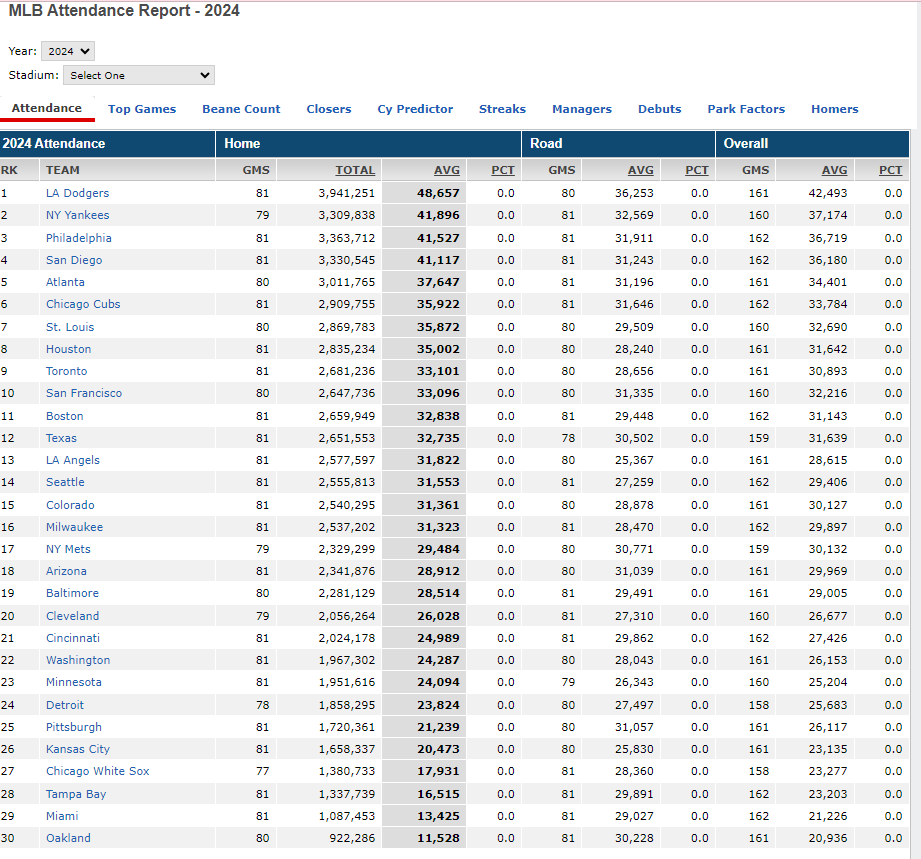Click the Minnesota team link
921x859 pixels.
tap(74, 682)
